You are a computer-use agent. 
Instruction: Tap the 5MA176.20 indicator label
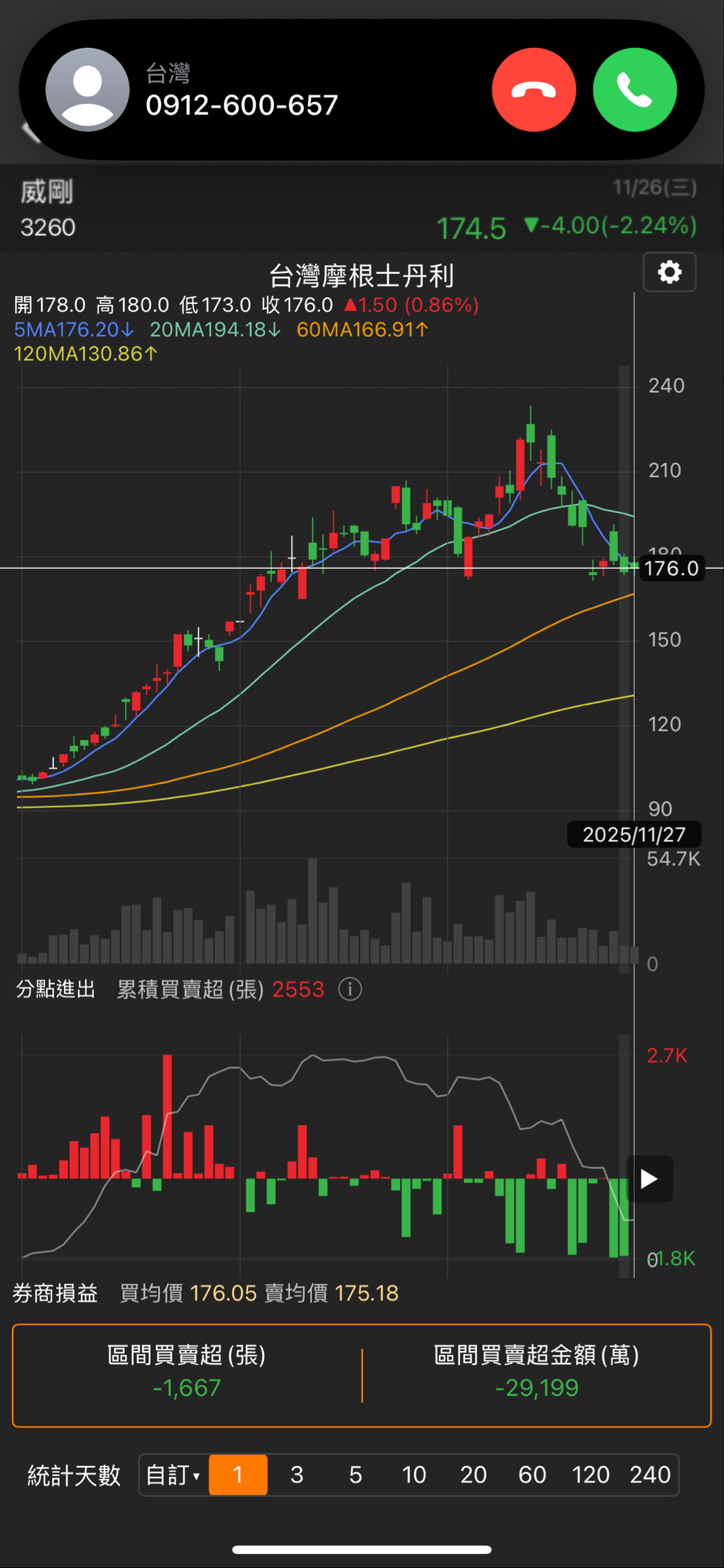pos(74,329)
